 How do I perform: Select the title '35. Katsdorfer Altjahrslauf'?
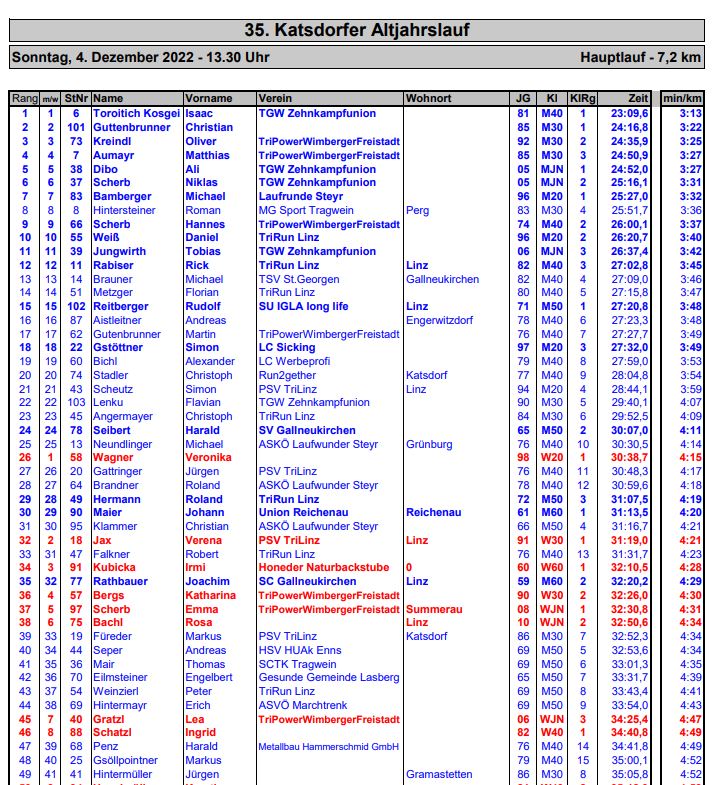356,30
